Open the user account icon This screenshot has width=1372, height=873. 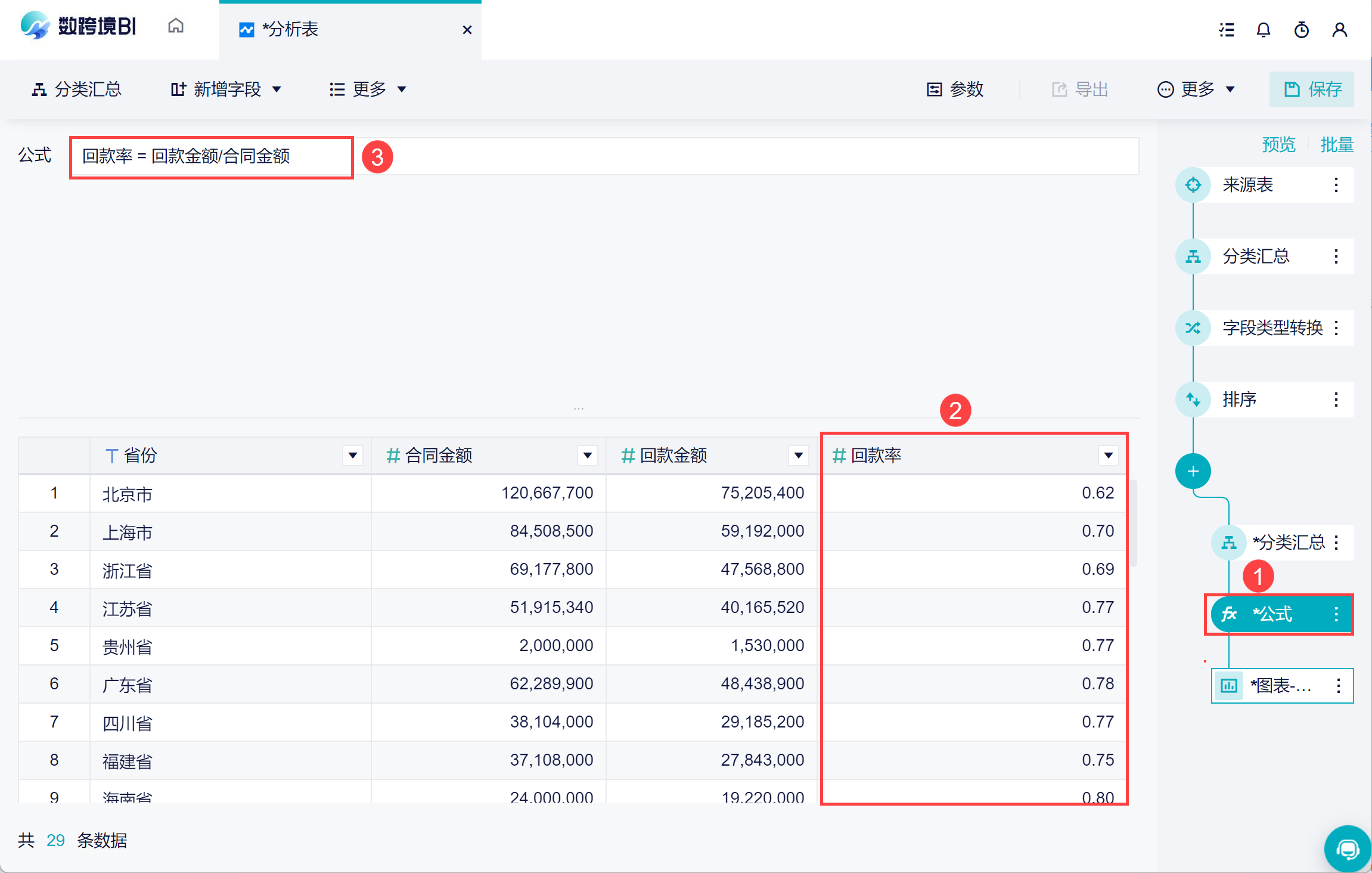point(1340,30)
